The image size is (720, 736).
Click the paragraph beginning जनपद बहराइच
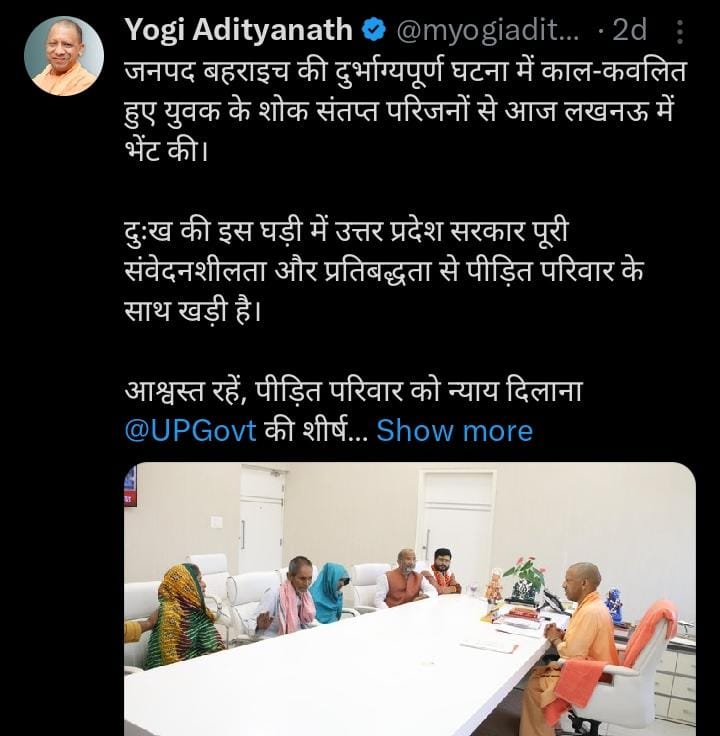pos(405,111)
